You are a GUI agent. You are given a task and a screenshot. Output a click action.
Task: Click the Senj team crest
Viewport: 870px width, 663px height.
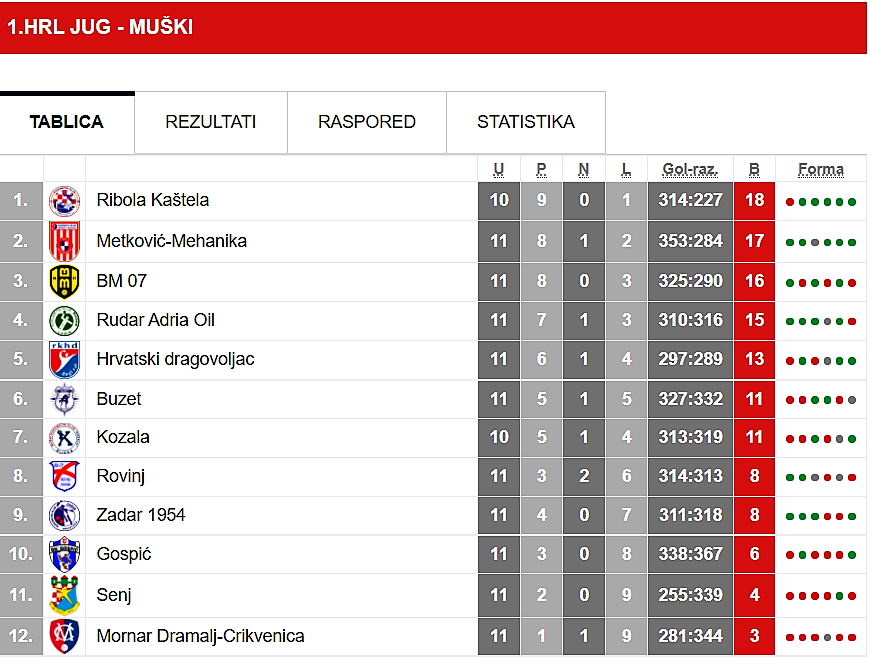click(65, 595)
